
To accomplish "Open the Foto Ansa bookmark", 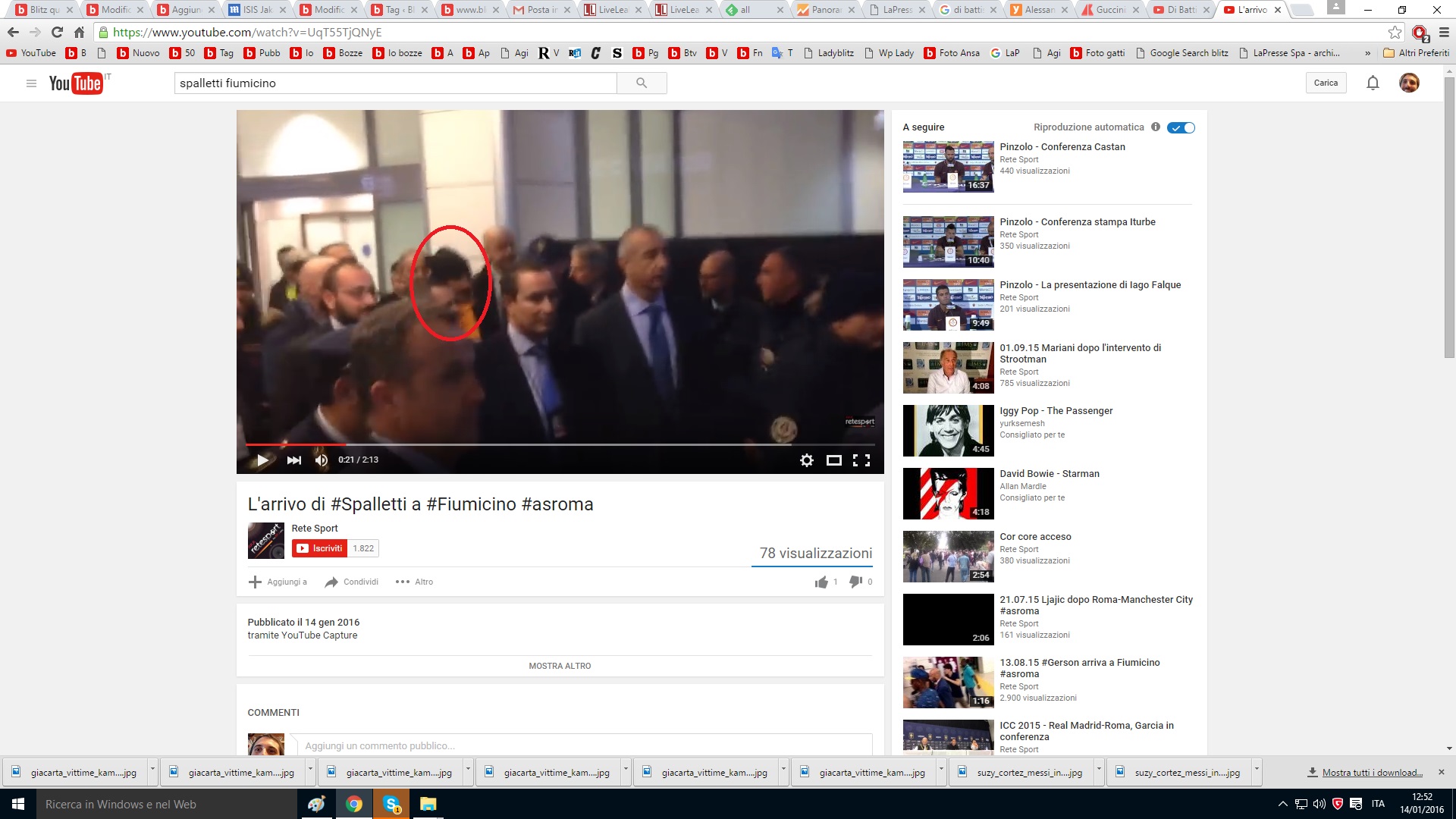I will [x=952, y=53].
